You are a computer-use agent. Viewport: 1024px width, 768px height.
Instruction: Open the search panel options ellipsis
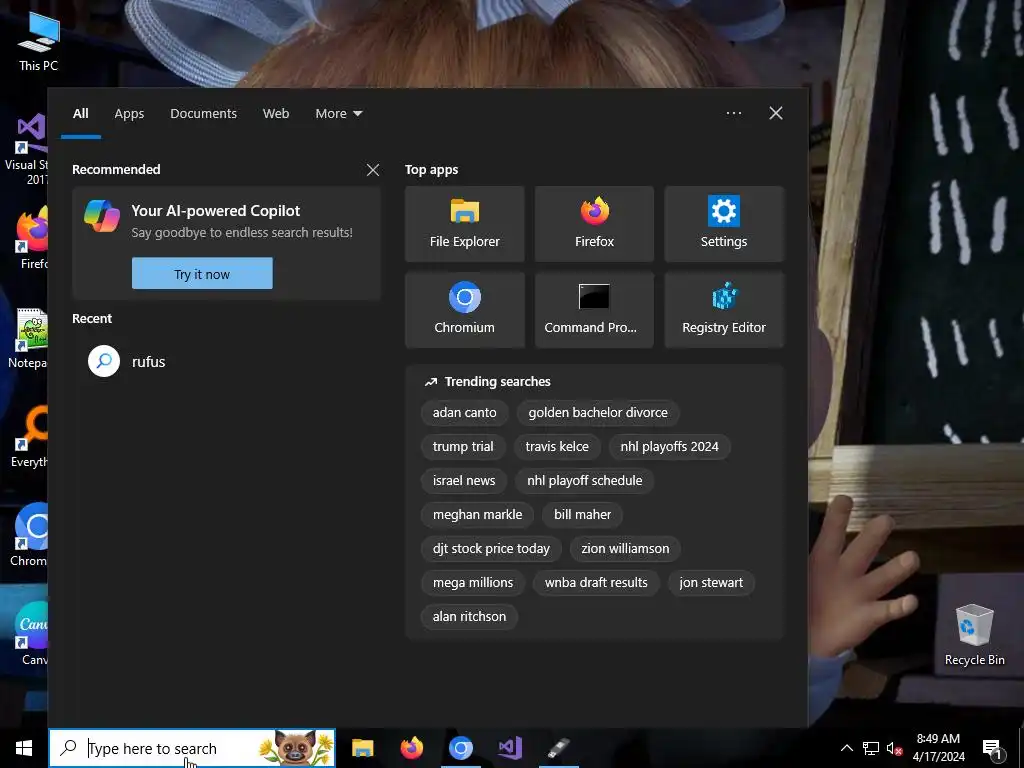pyautogui.click(x=733, y=113)
